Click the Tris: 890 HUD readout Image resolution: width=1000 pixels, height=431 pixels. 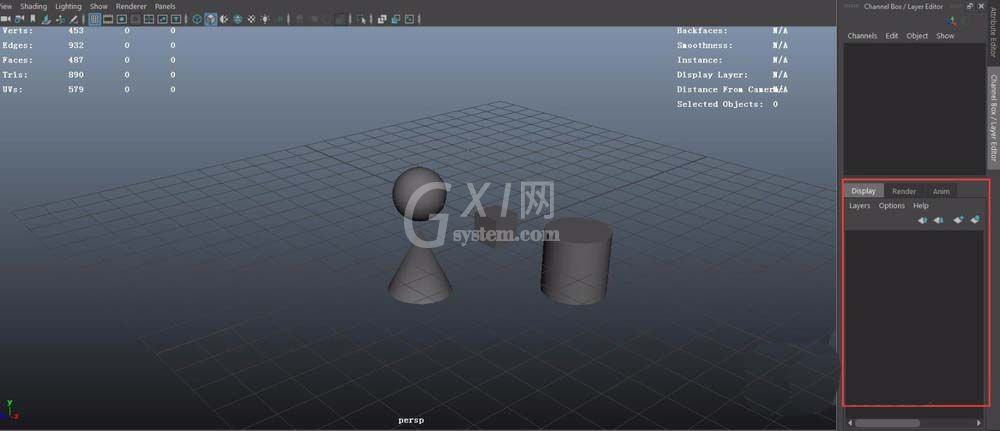click(x=43, y=75)
